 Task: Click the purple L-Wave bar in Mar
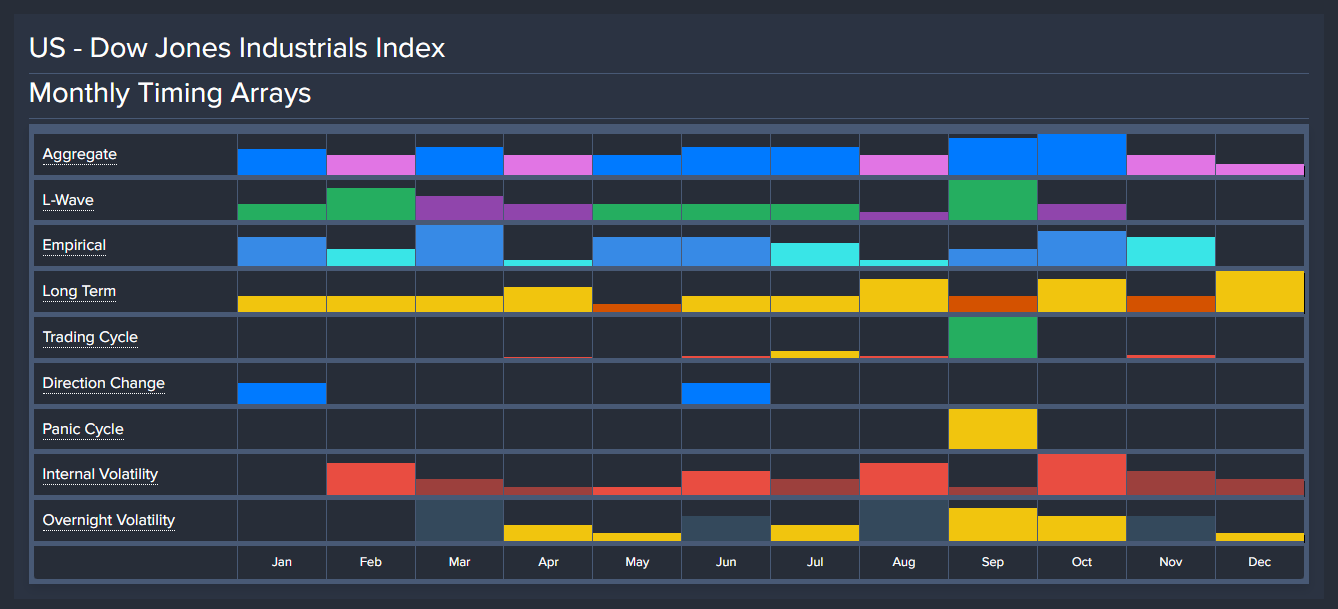[x=460, y=208]
